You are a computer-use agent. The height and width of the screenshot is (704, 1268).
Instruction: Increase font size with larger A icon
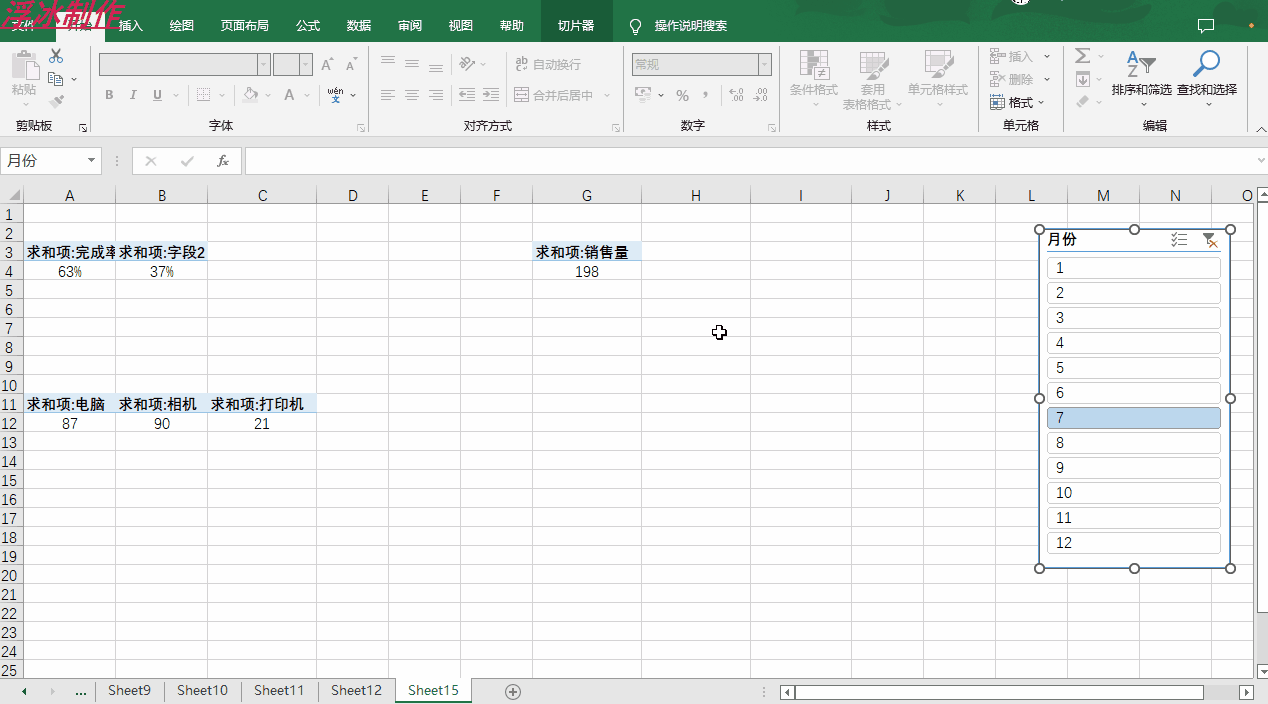point(327,65)
